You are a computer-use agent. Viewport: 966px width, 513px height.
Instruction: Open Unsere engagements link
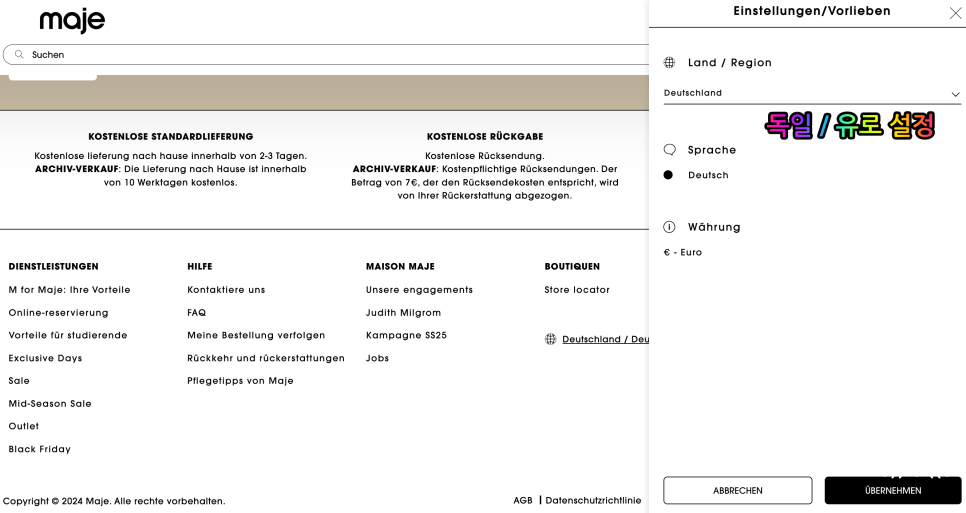[x=420, y=290]
